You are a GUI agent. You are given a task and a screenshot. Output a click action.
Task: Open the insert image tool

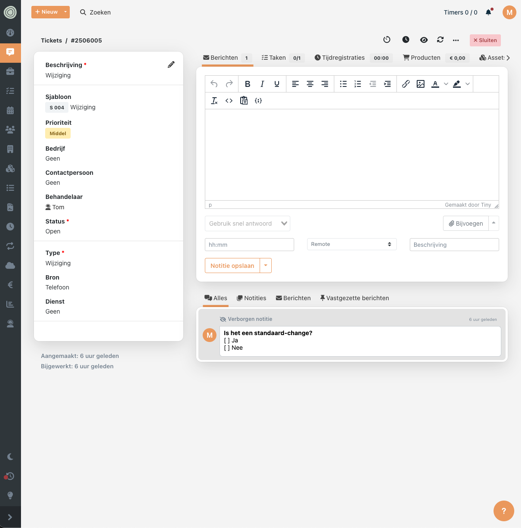point(420,84)
